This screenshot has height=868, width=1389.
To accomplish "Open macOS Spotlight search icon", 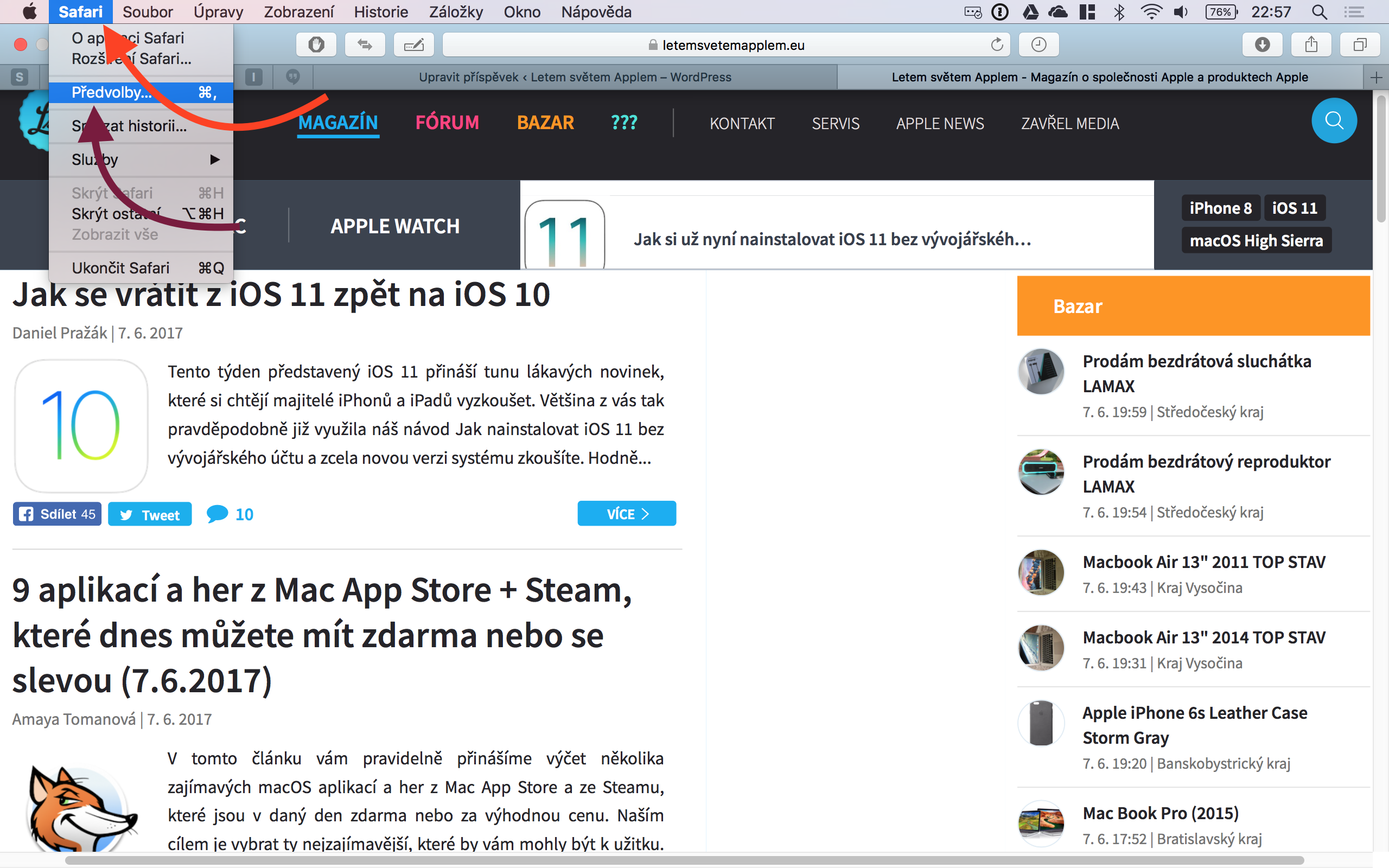I will (1320, 12).
